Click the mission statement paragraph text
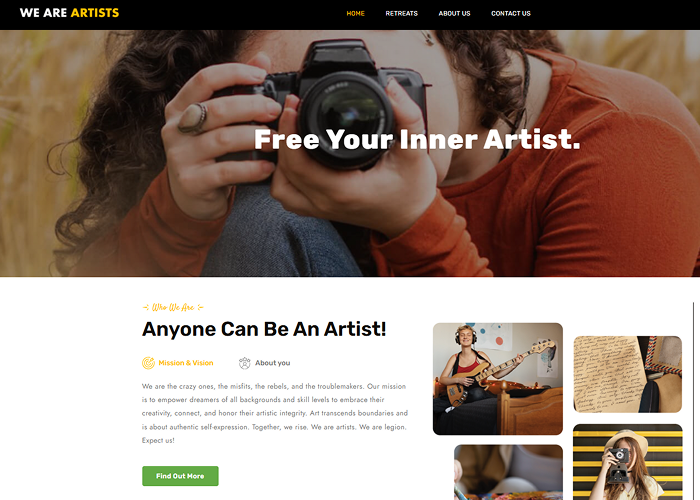Image resolution: width=700 pixels, height=500 pixels. pos(275,413)
